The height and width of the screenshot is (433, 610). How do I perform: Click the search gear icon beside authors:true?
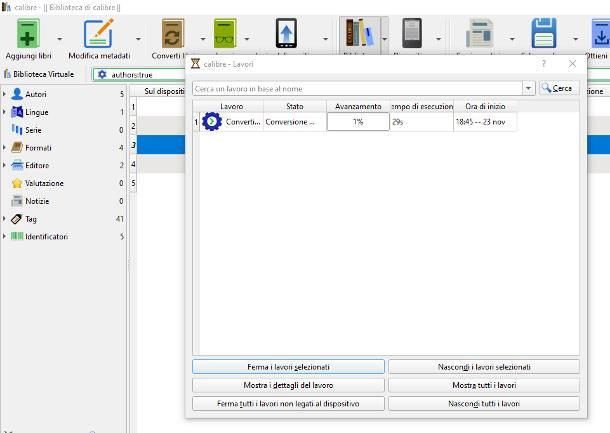tap(102, 74)
